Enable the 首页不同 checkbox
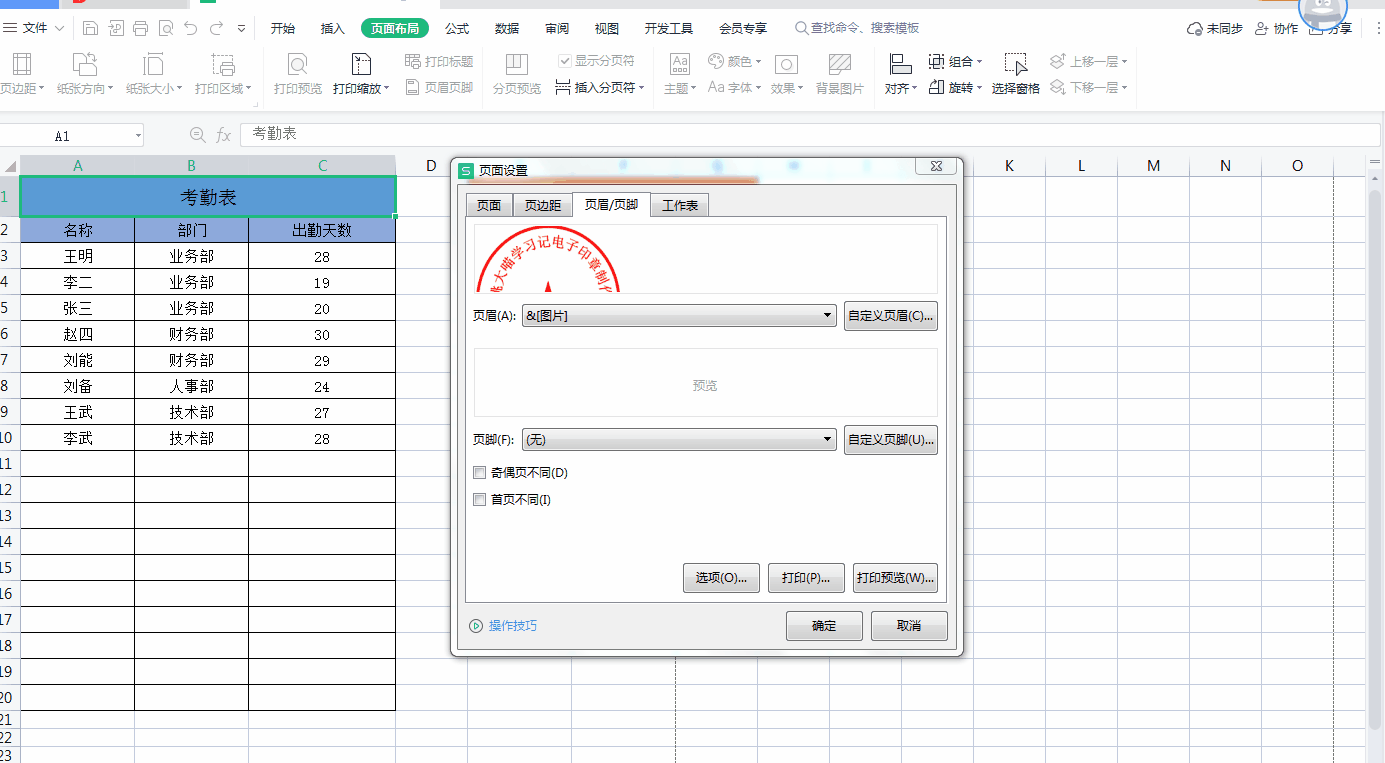This screenshot has width=1385, height=763. 479,500
